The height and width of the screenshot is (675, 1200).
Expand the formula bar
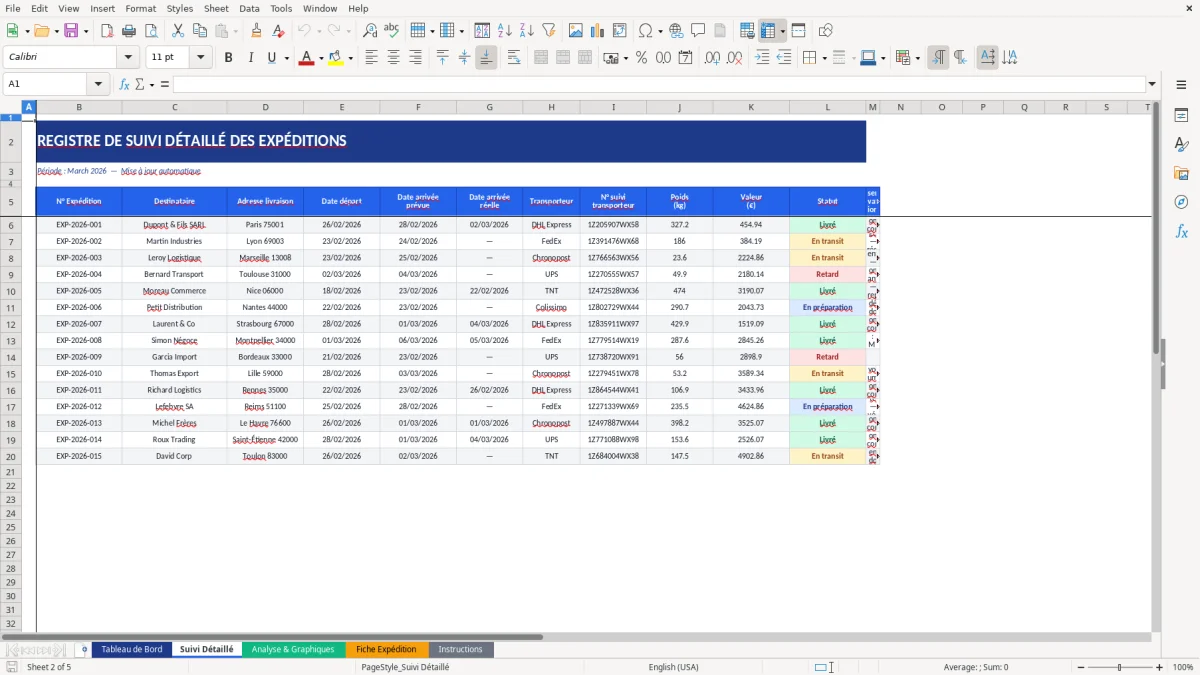pyautogui.click(x=1153, y=84)
